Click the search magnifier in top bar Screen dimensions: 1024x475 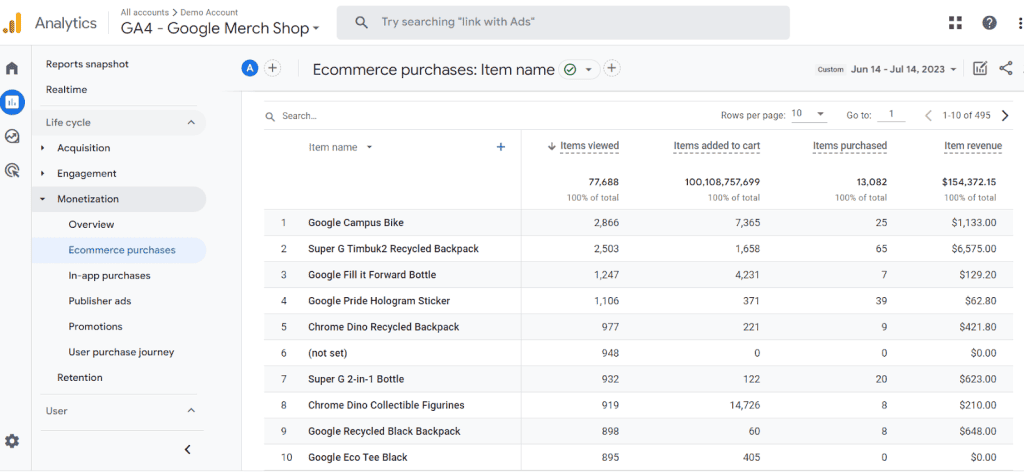point(361,22)
